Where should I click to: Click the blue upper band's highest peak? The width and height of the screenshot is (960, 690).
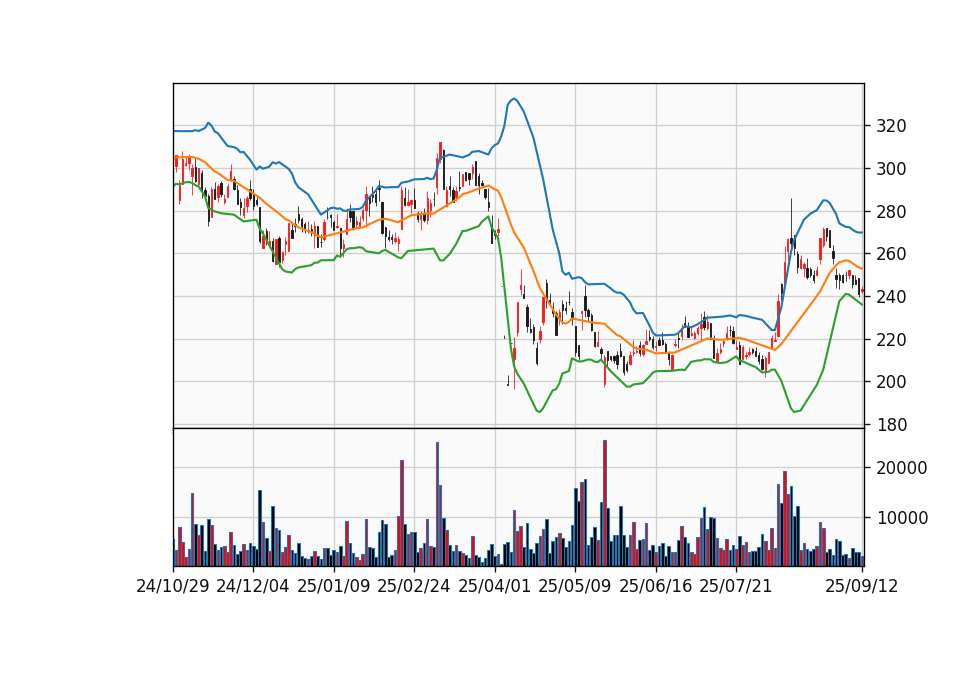[514, 99]
